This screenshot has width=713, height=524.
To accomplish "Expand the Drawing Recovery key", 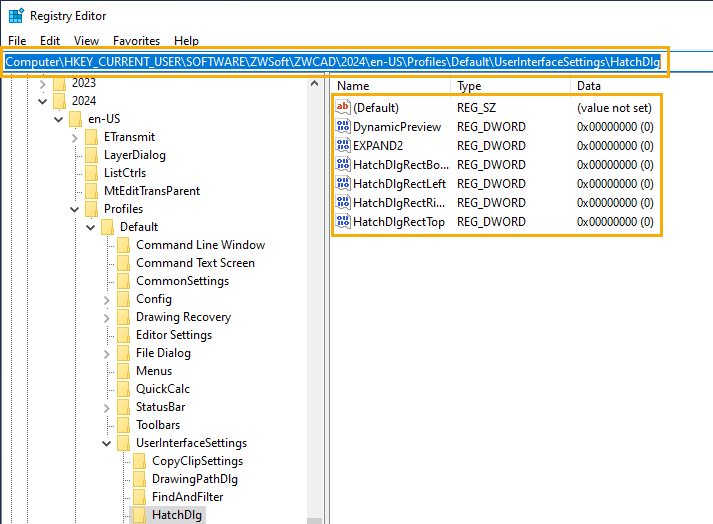I will click(106, 317).
